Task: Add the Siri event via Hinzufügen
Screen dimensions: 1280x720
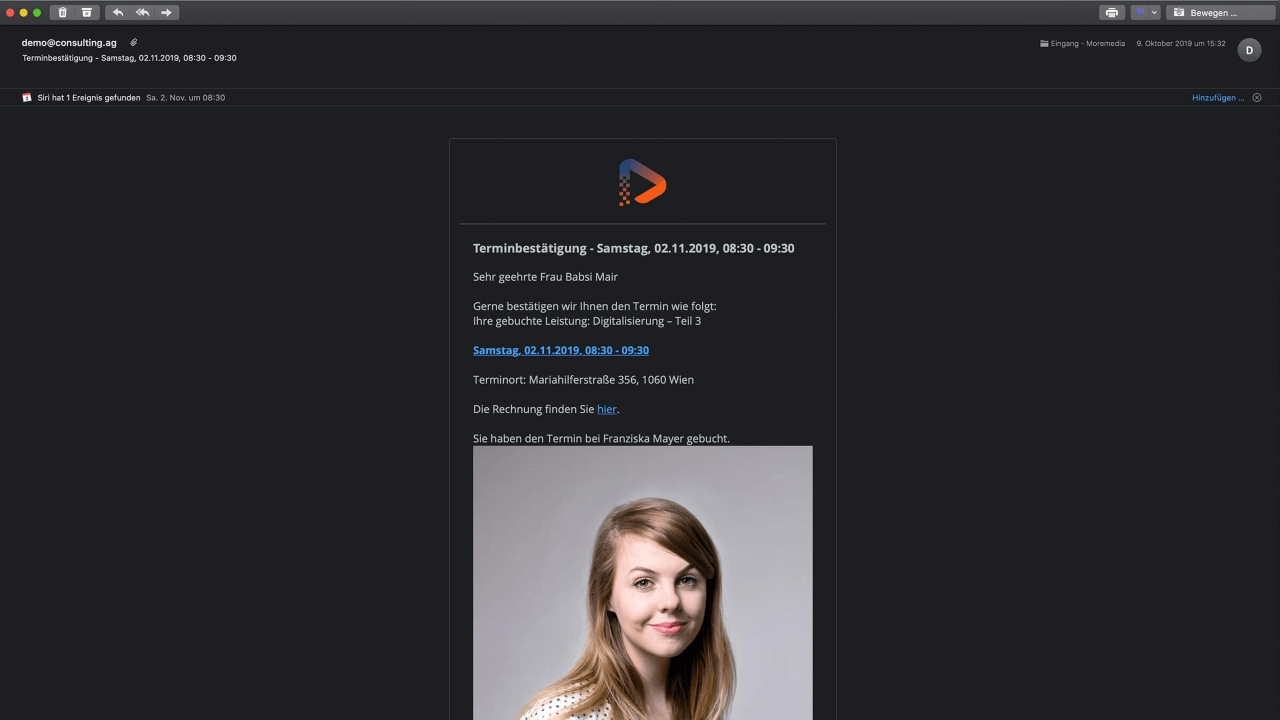Action: coord(1218,98)
